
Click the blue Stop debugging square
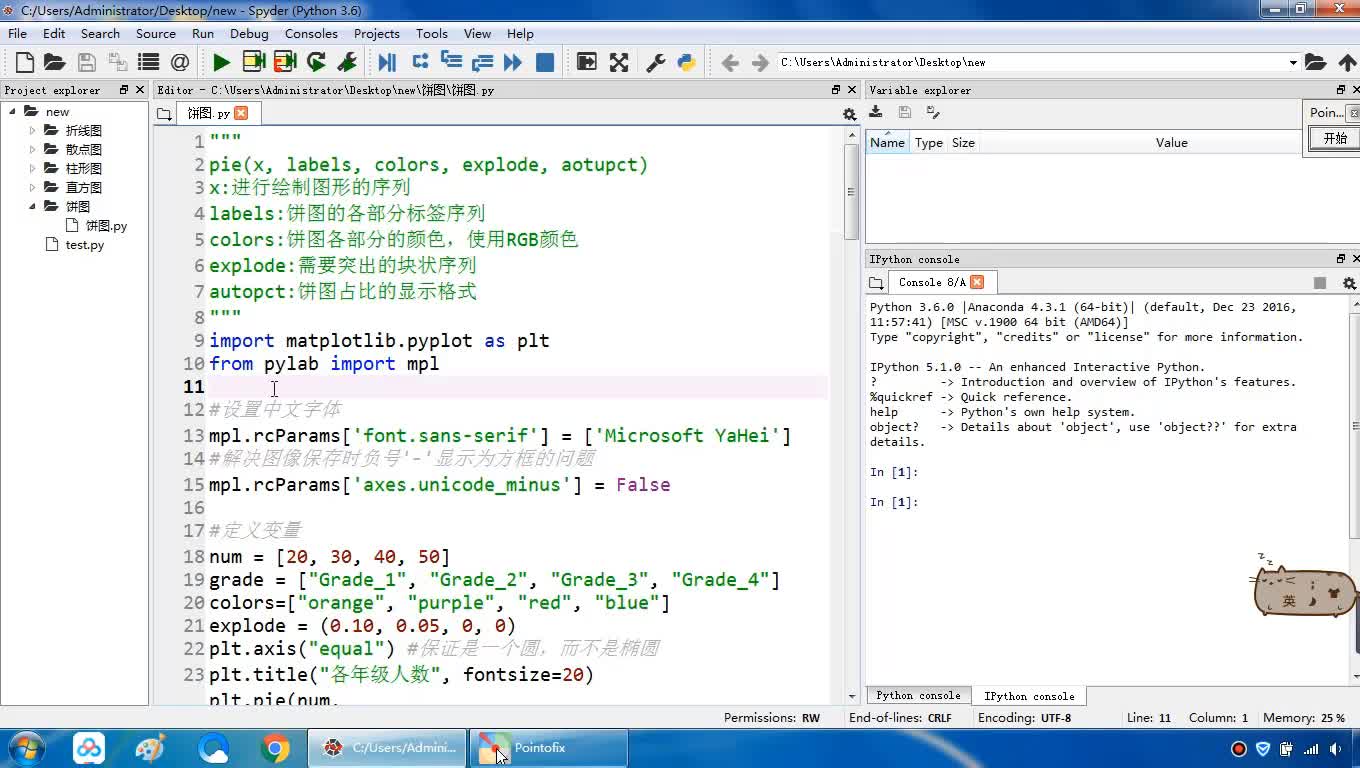545,62
